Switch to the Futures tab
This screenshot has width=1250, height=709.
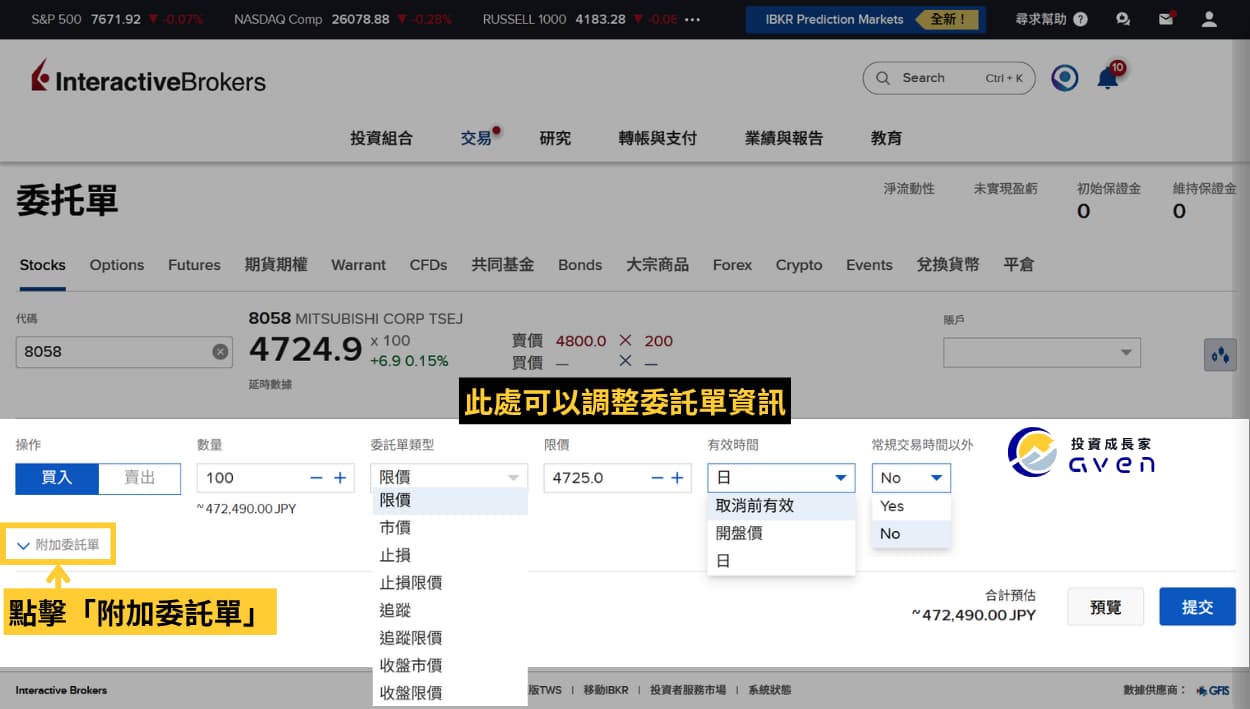(x=194, y=265)
